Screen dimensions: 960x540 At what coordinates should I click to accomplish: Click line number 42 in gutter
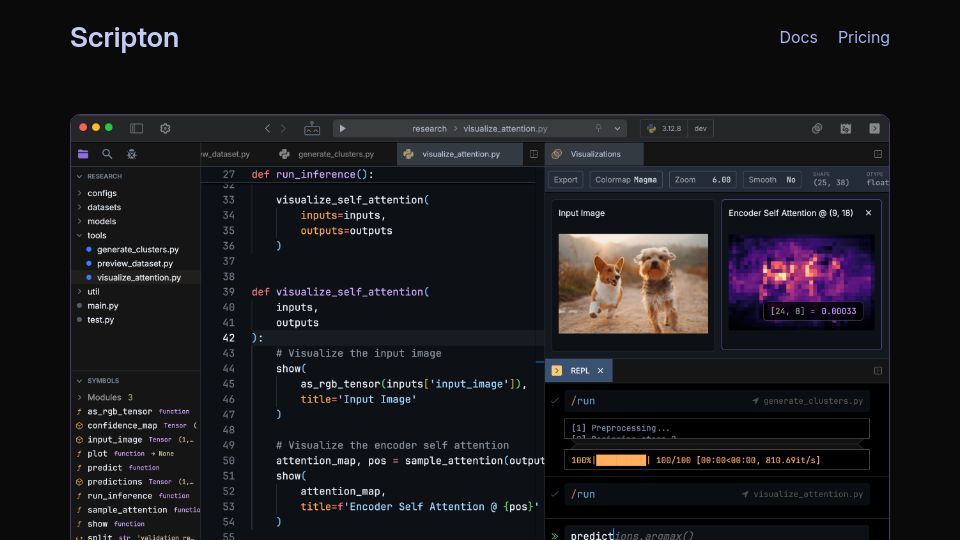(x=228, y=338)
